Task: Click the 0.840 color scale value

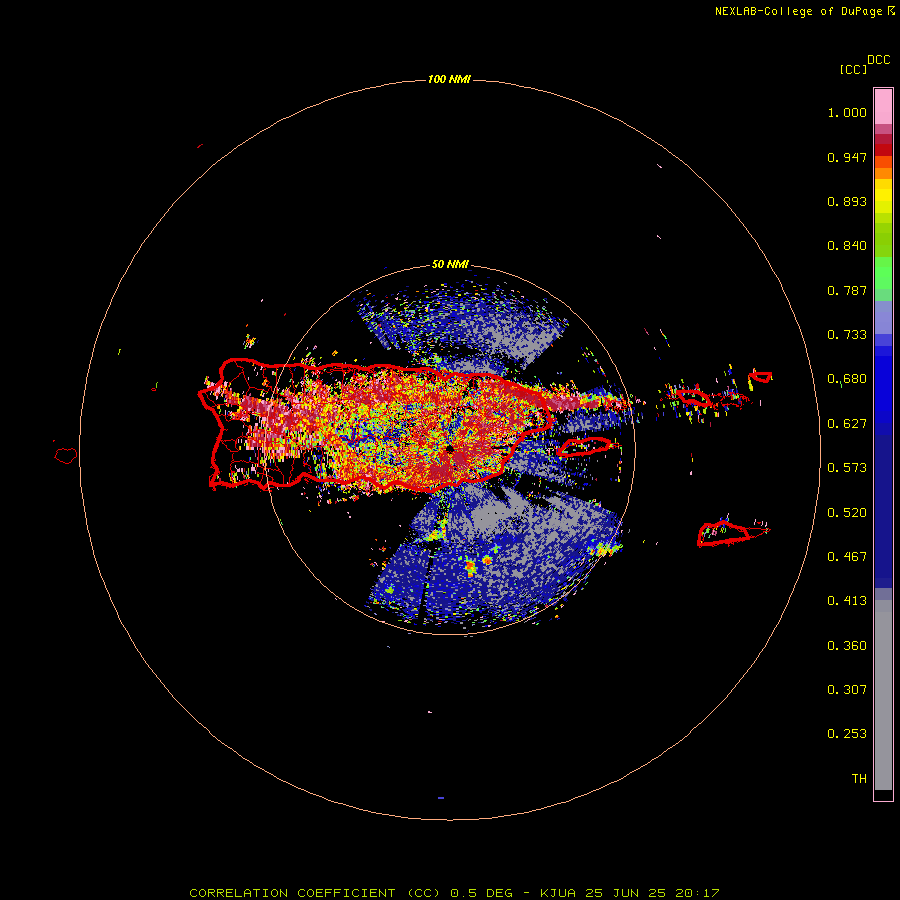Action: [x=847, y=246]
